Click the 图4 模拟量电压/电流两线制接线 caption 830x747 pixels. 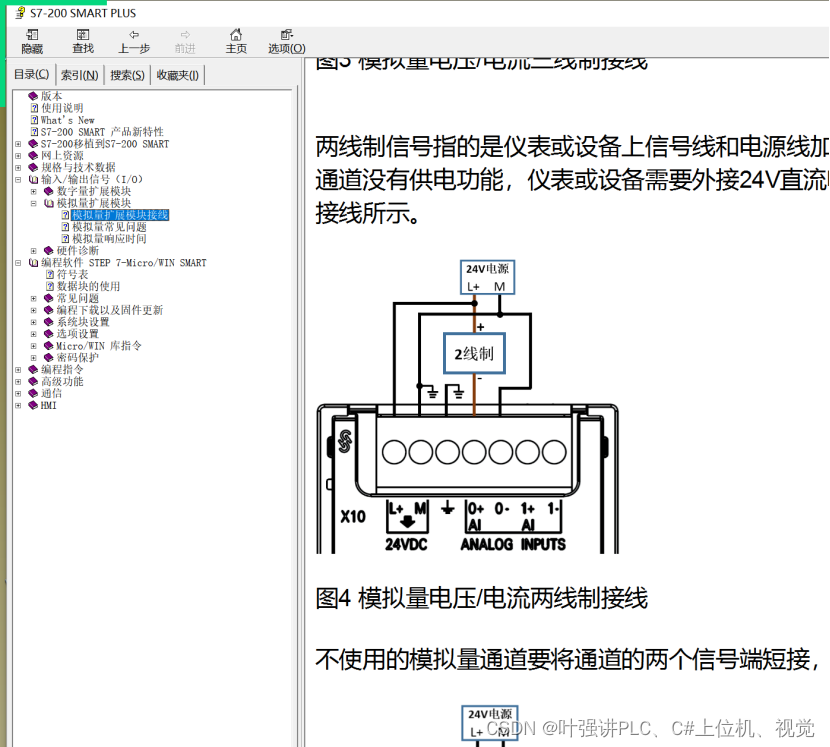tap(482, 598)
